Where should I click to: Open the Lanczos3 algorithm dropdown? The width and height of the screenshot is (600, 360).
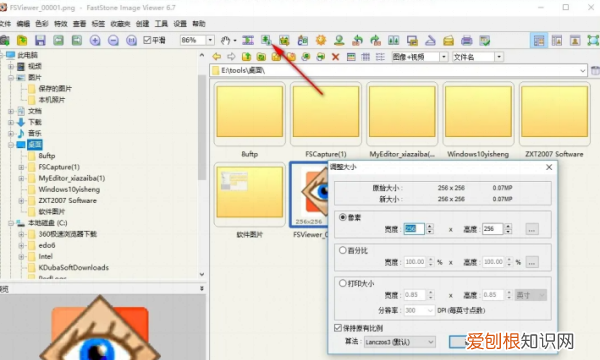click(399, 342)
